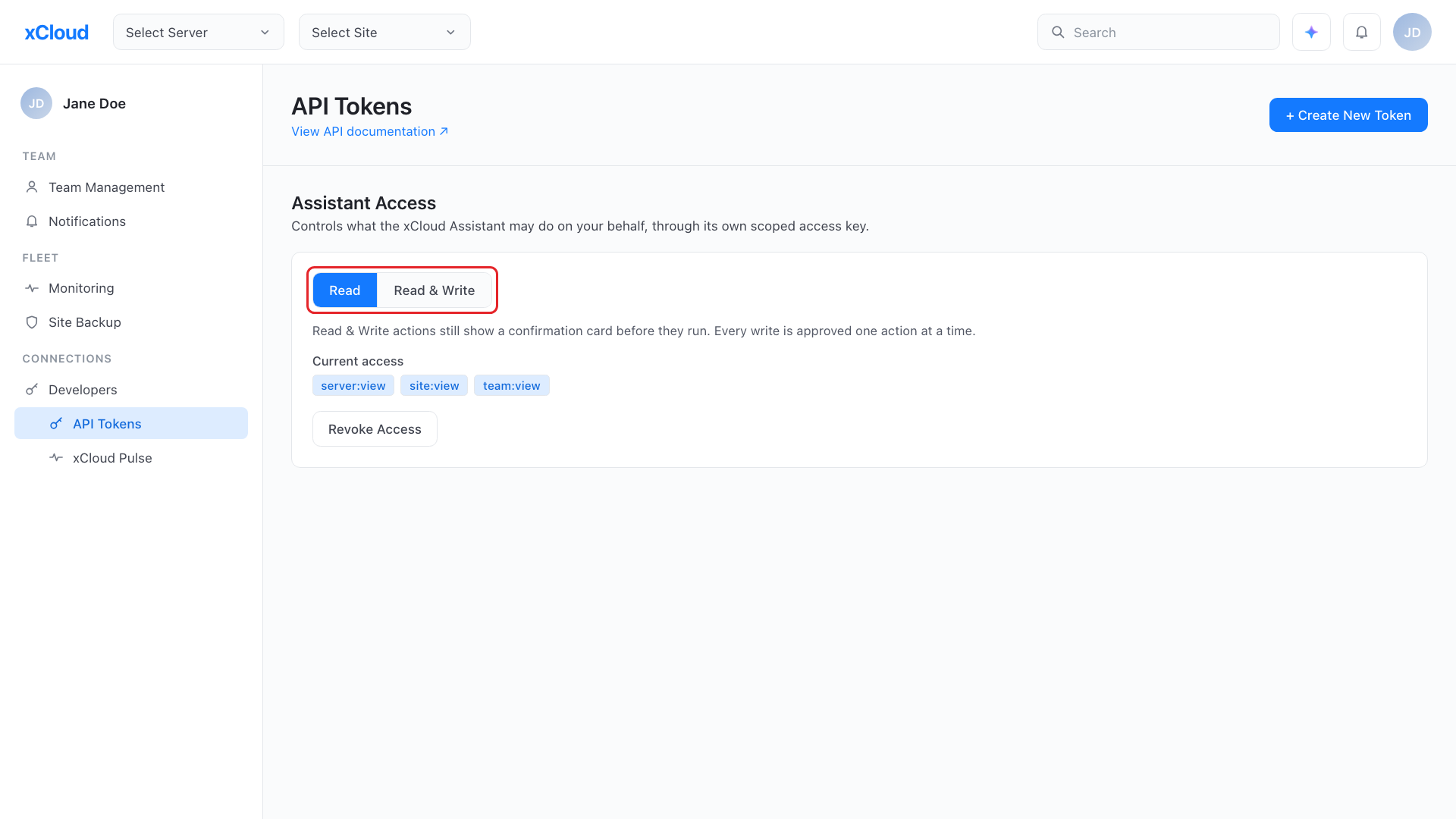Click Create New Token button
The height and width of the screenshot is (819, 1456).
(x=1348, y=115)
